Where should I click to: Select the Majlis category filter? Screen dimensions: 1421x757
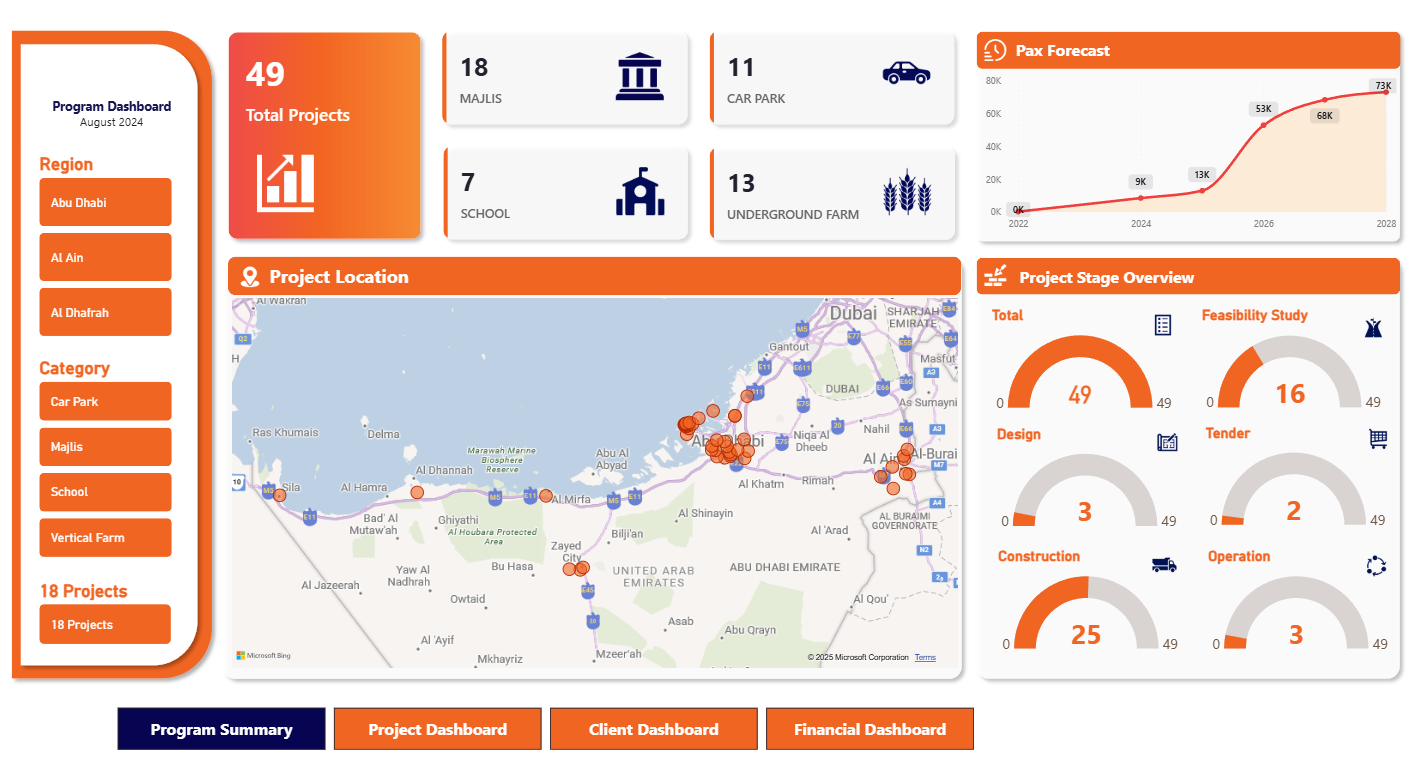coord(105,447)
